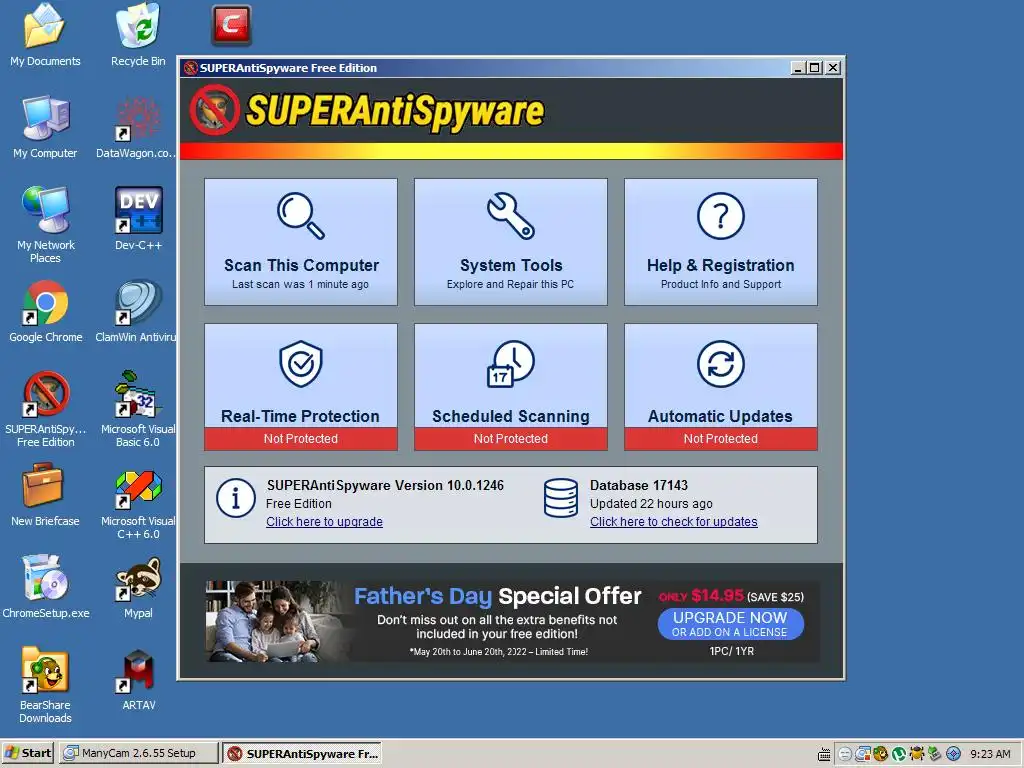Select Microsoft Visual Basic 6.0 shortcut
1024x768 pixels.
tap(138, 394)
